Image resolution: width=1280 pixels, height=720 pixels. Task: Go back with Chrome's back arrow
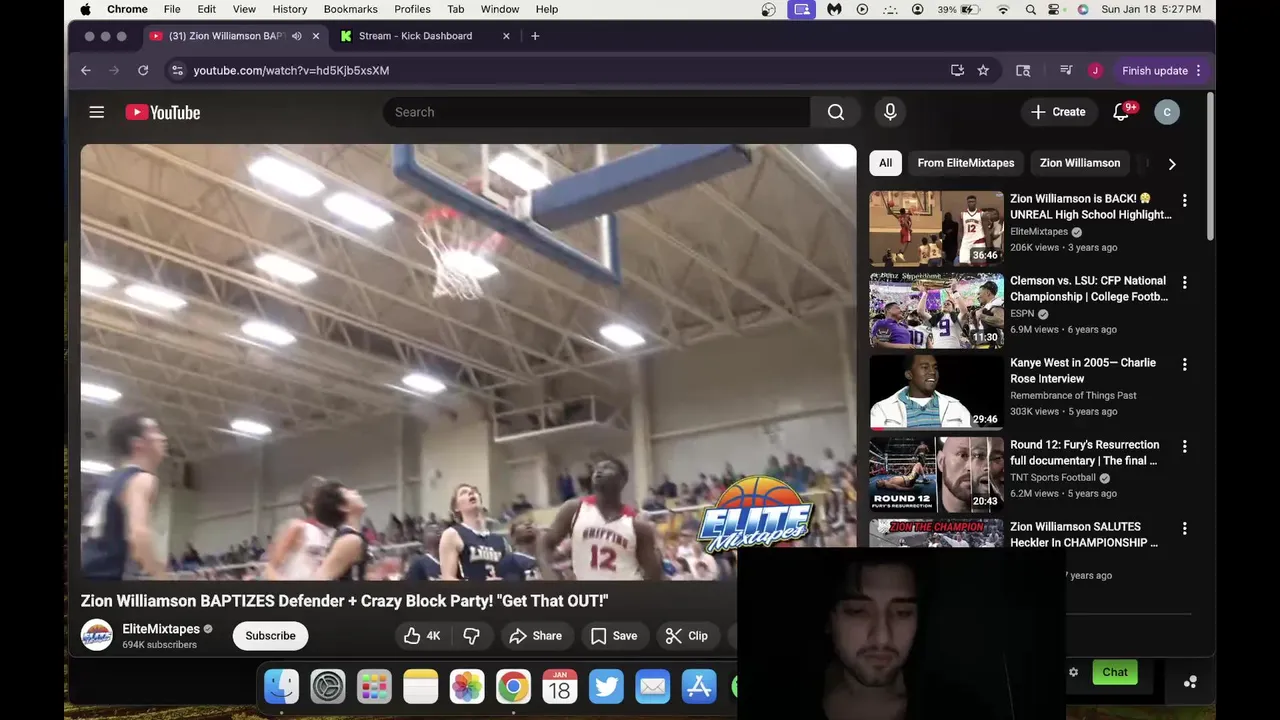point(86,70)
